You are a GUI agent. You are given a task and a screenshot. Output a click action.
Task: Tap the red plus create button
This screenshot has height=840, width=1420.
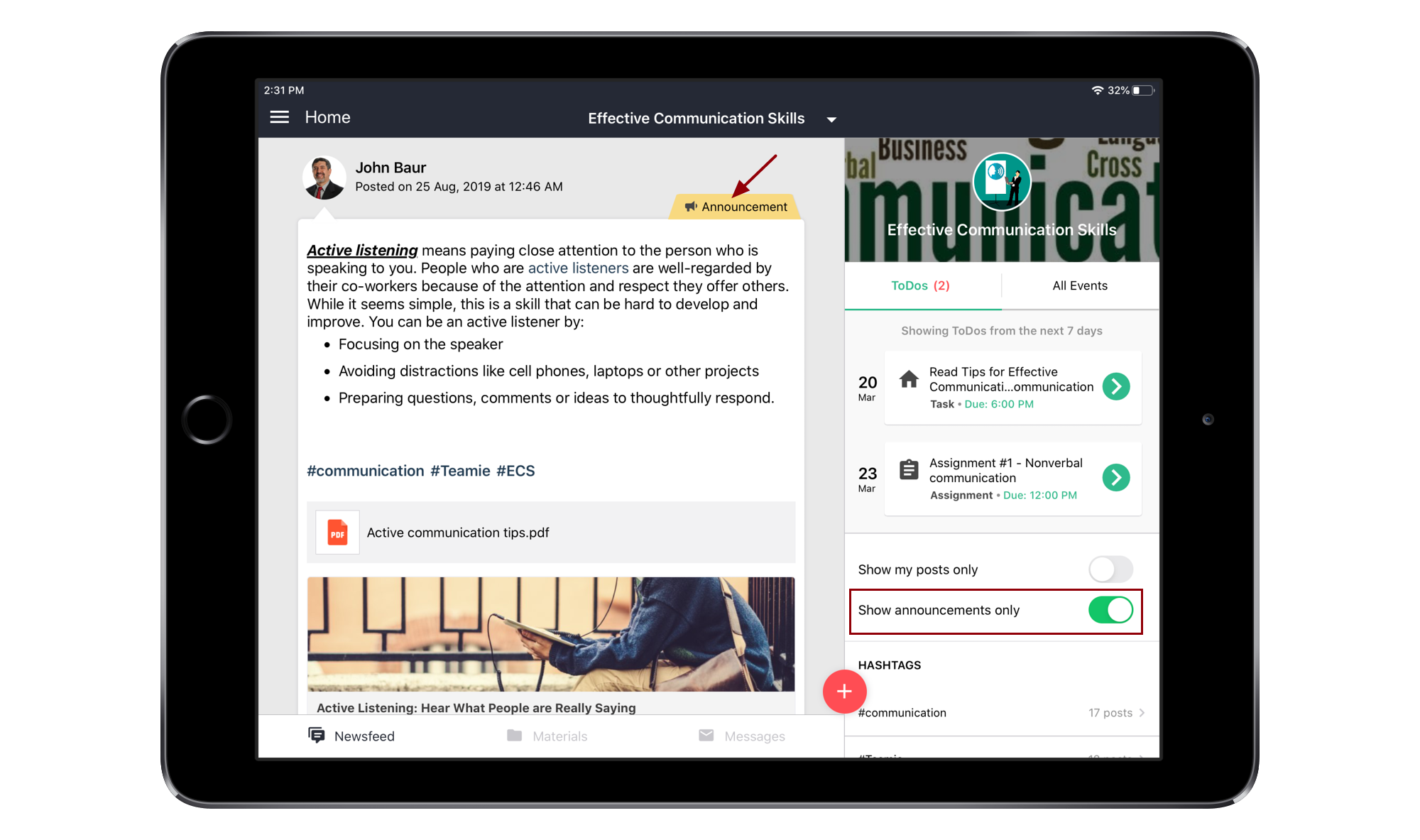(x=844, y=692)
